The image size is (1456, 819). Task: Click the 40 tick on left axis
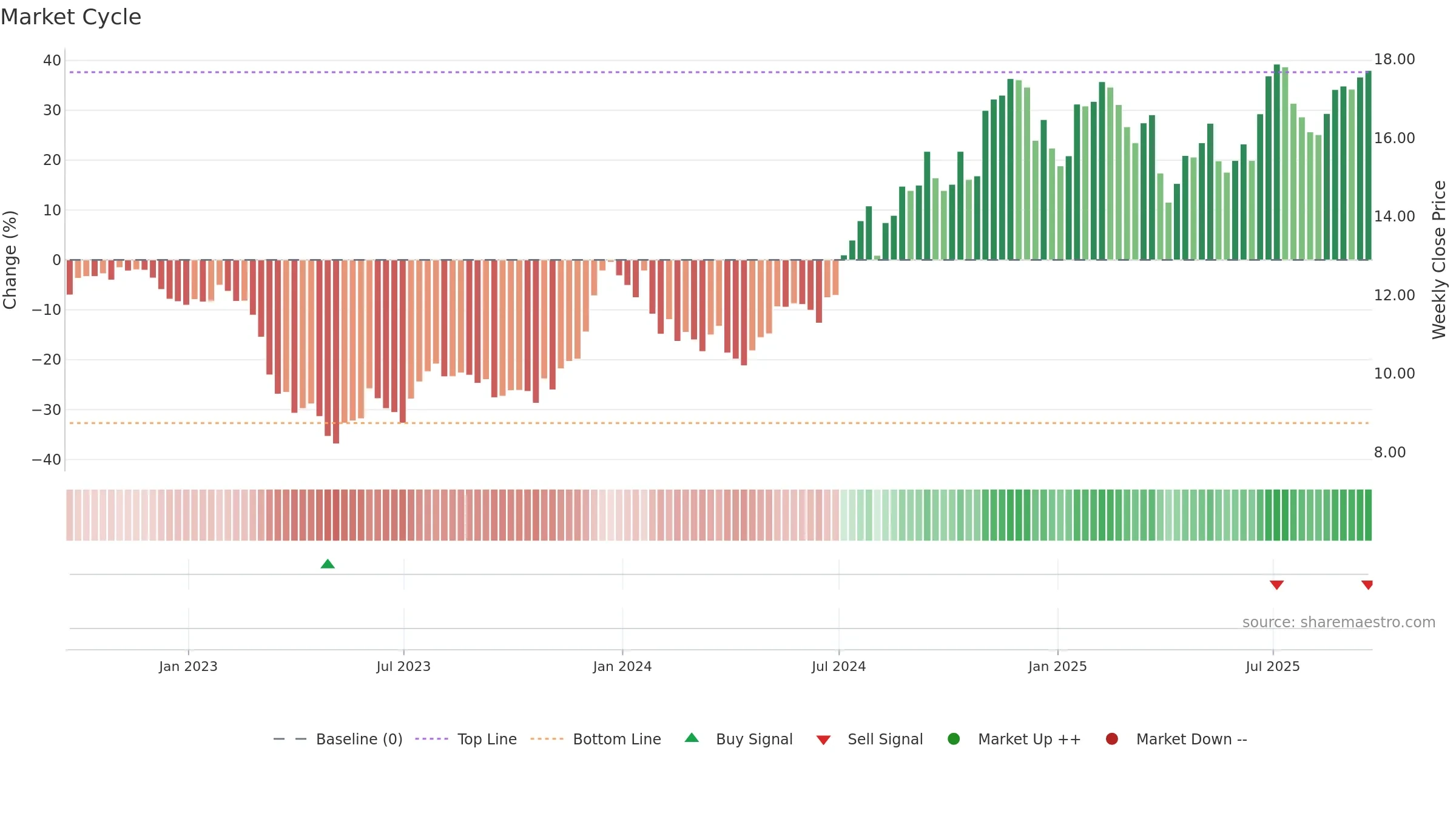click(x=52, y=60)
